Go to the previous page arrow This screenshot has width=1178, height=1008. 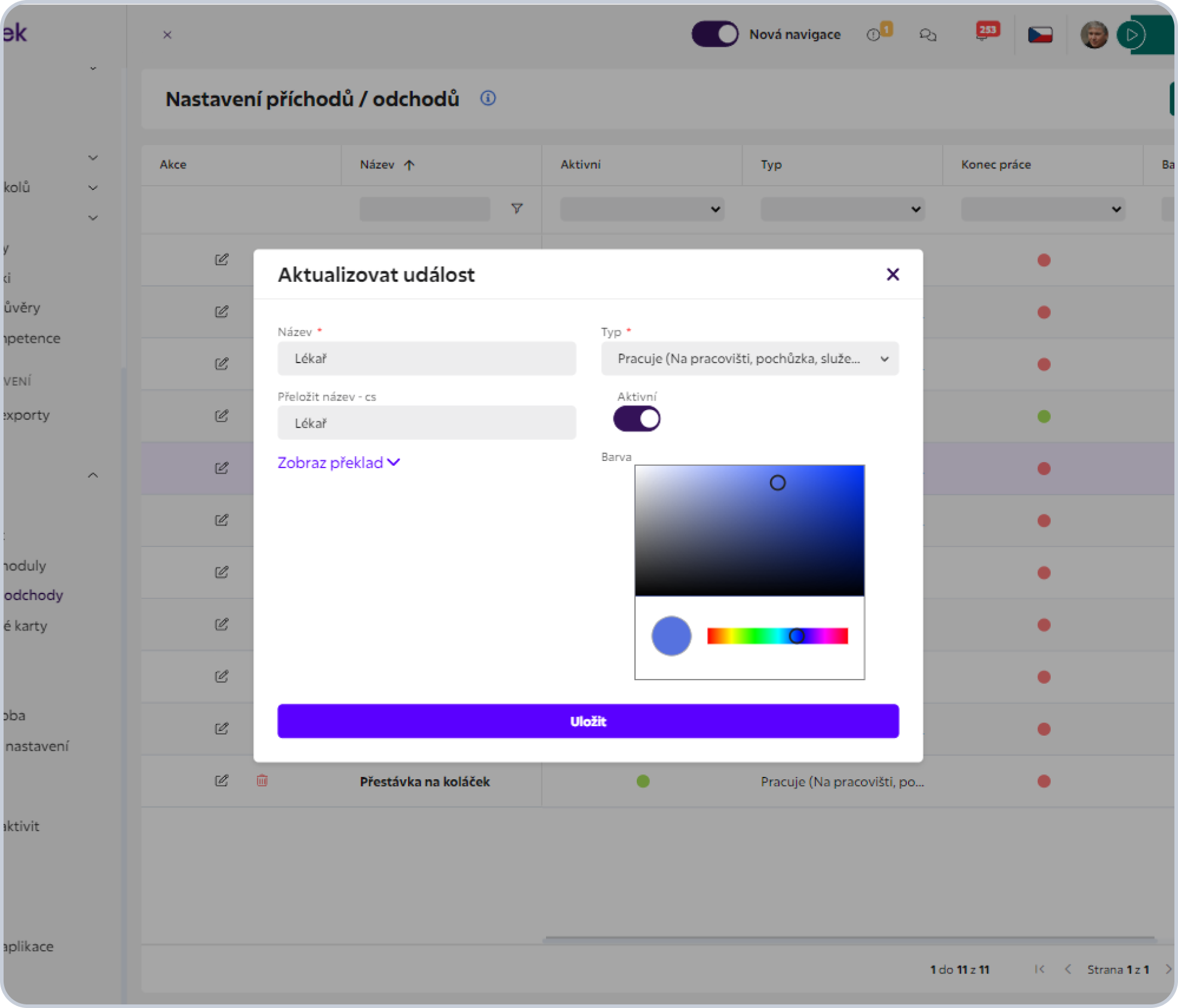click(x=1067, y=969)
